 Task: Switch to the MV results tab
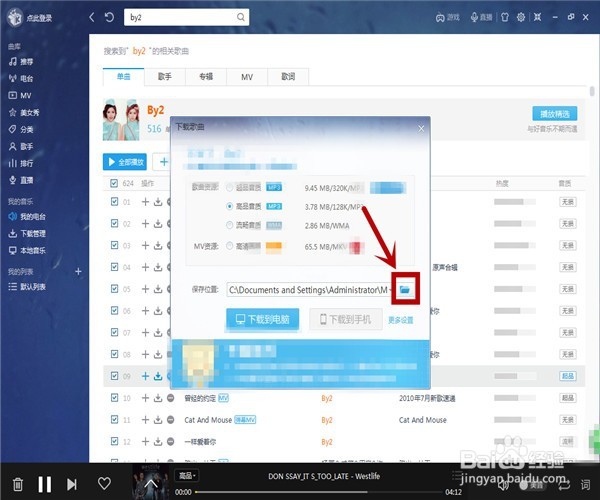247,77
